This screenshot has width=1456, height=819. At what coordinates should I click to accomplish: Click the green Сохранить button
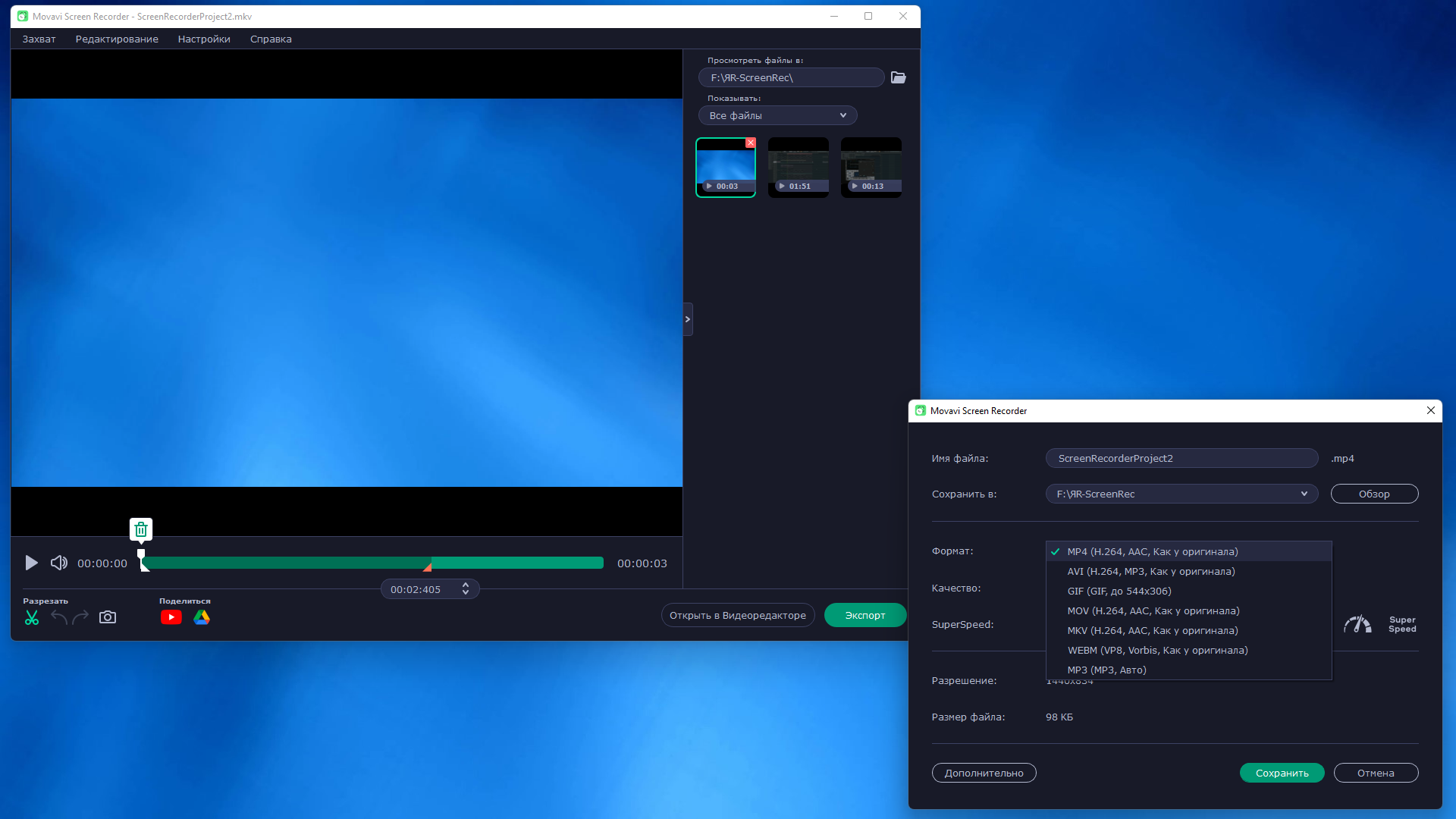[x=1282, y=773]
